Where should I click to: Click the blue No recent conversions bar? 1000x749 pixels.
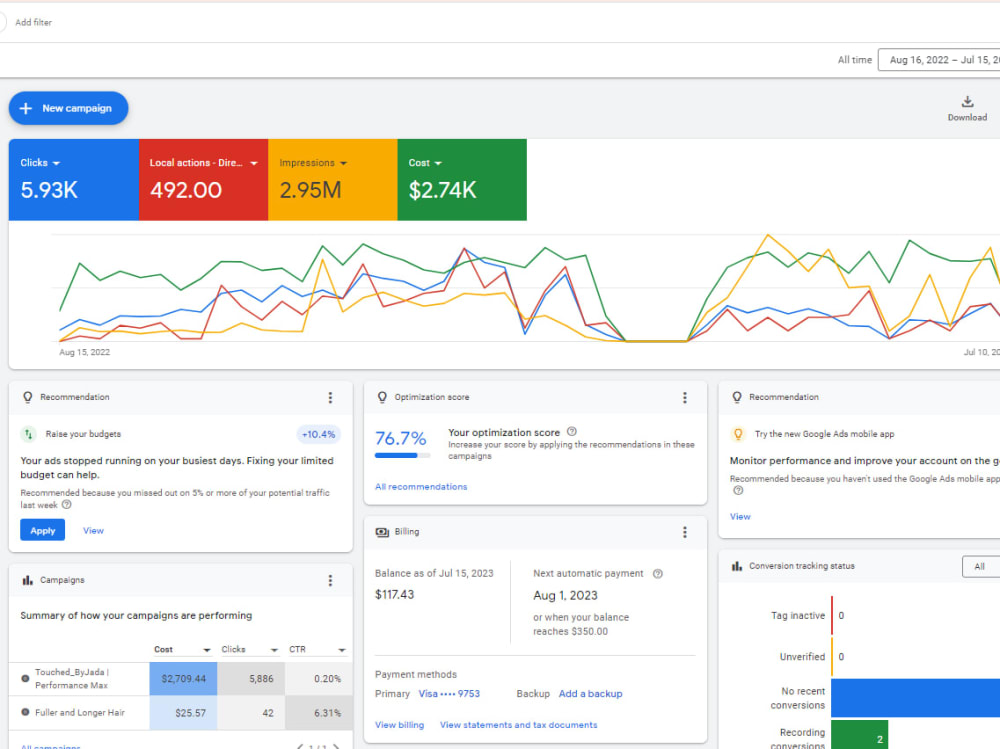pos(915,698)
